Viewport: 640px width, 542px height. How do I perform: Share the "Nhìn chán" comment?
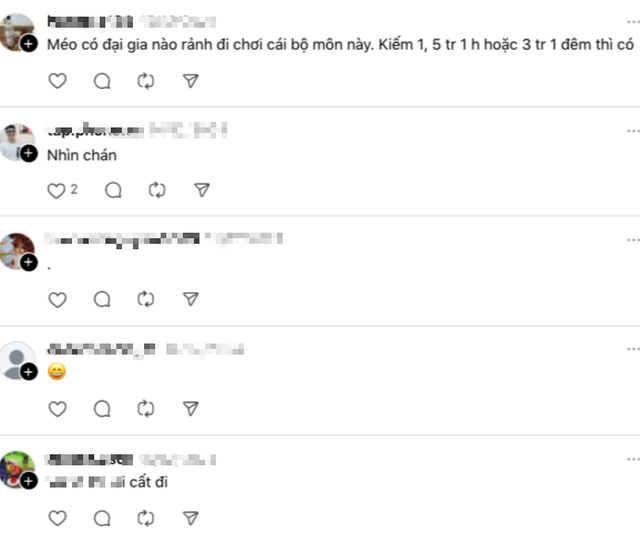202,190
